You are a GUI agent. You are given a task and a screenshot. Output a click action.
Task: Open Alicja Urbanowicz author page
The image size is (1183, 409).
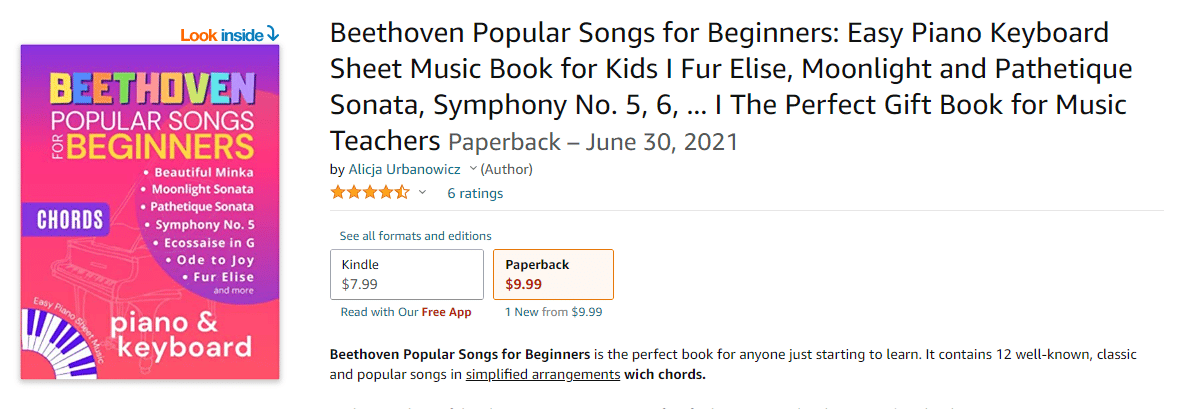[404, 169]
